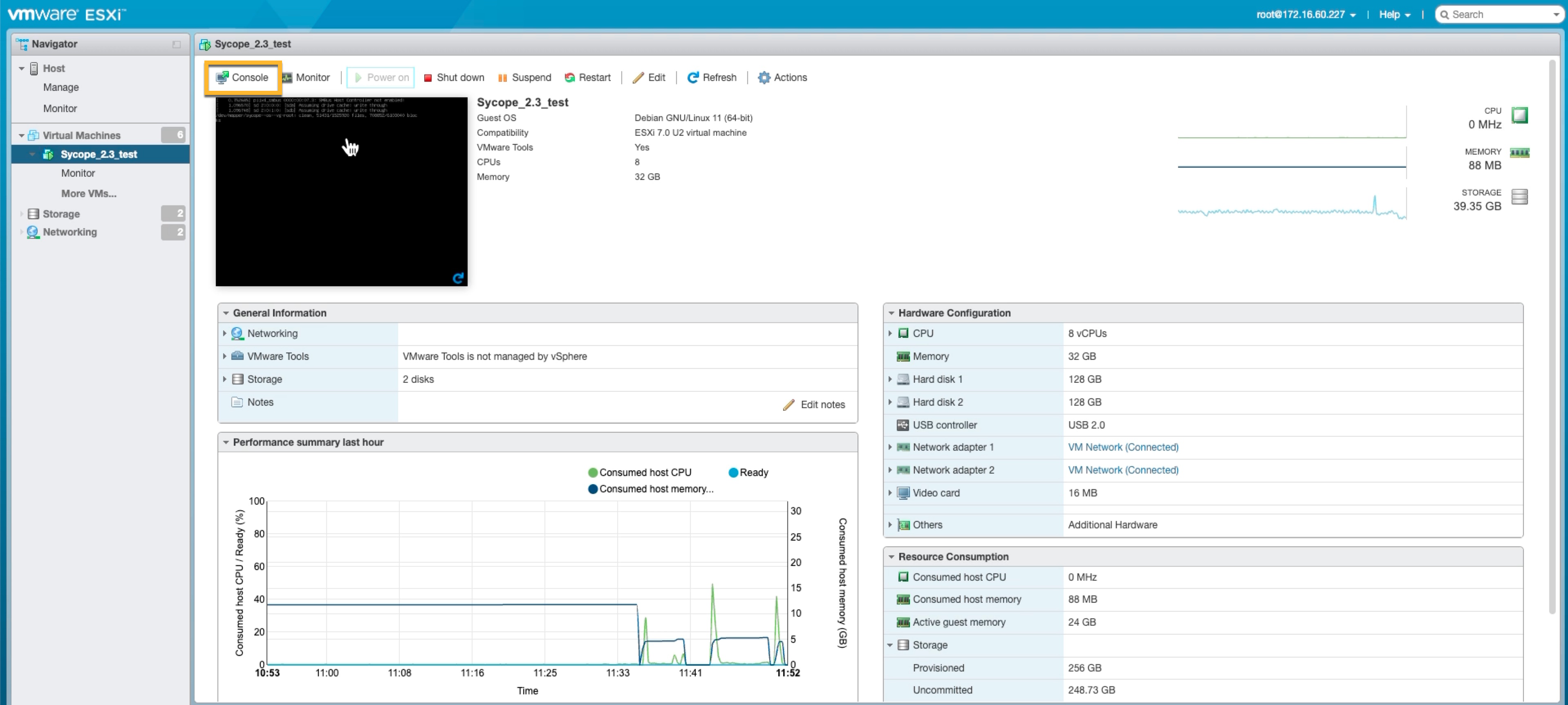Select Host in the Navigator
1568x705 pixels.
[54, 68]
